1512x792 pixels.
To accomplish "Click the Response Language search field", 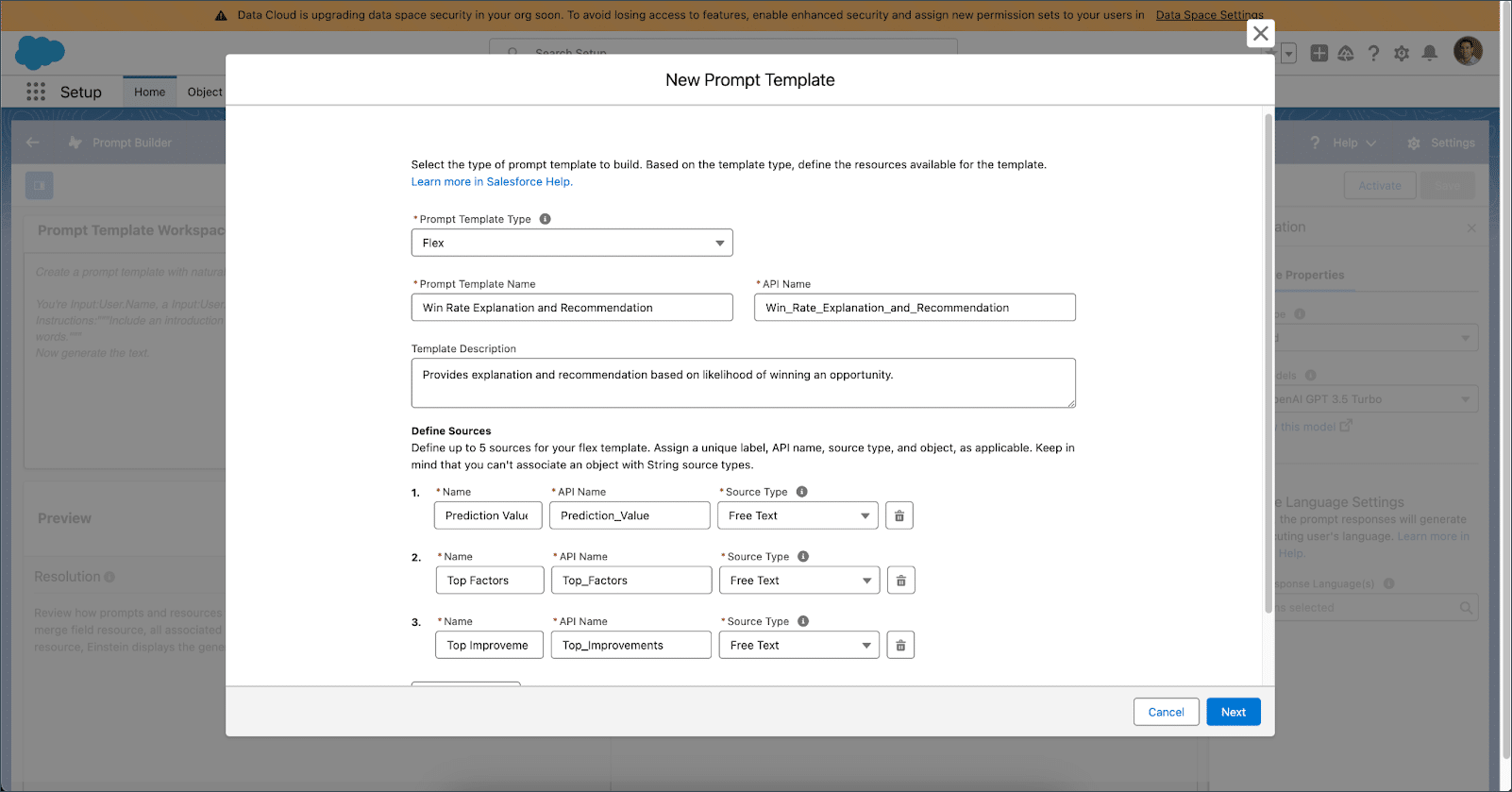I will click(x=1376, y=608).
